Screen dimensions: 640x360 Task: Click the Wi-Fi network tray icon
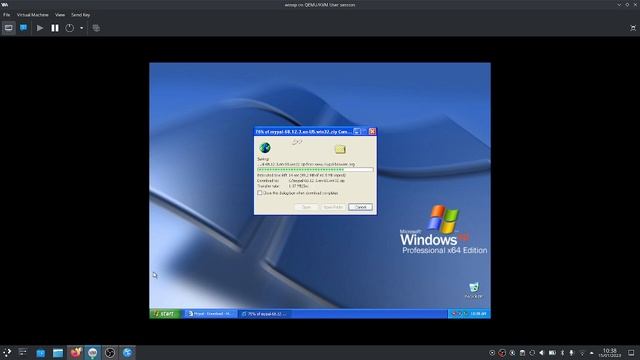point(582,353)
